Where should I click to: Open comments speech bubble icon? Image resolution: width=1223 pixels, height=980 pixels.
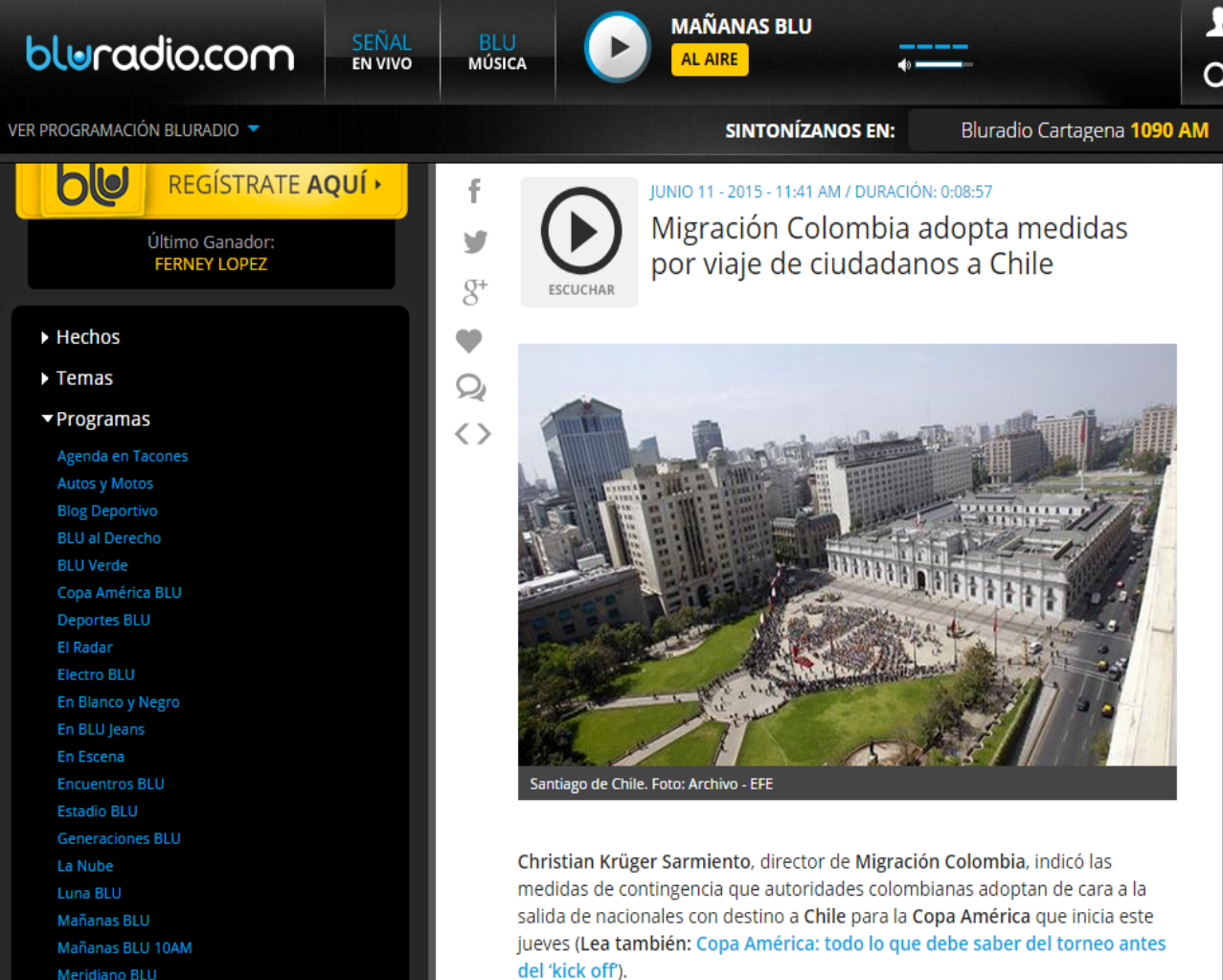471,387
